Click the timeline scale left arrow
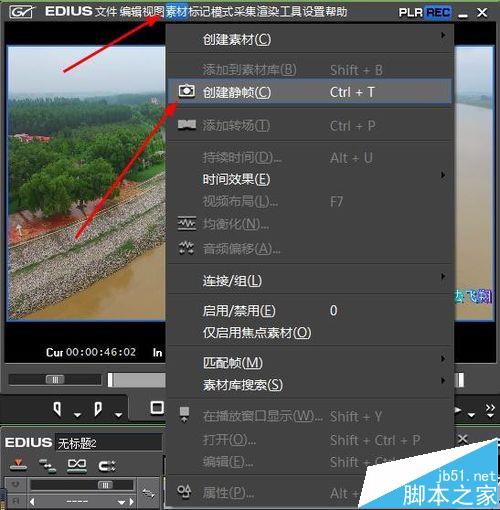The width and height of the screenshot is (500, 510). [32, 501]
